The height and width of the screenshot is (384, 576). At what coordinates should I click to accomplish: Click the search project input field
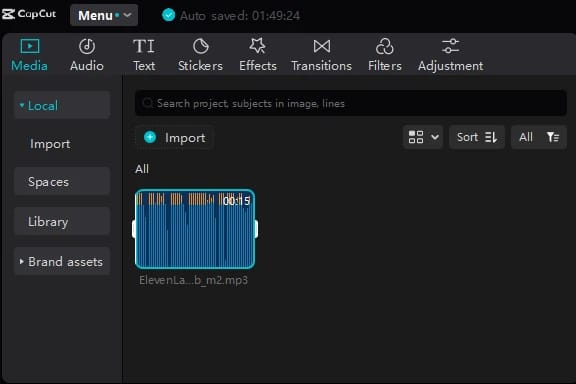pyautogui.click(x=350, y=103)
